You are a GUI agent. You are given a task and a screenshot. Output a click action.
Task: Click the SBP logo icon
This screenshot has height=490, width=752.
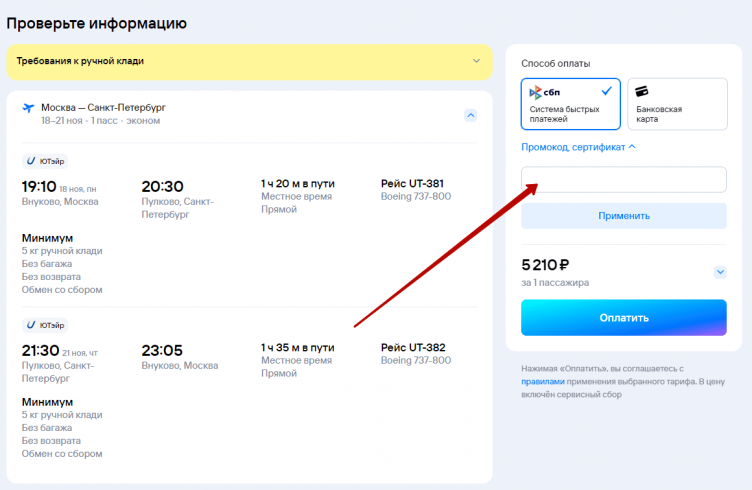545,92
